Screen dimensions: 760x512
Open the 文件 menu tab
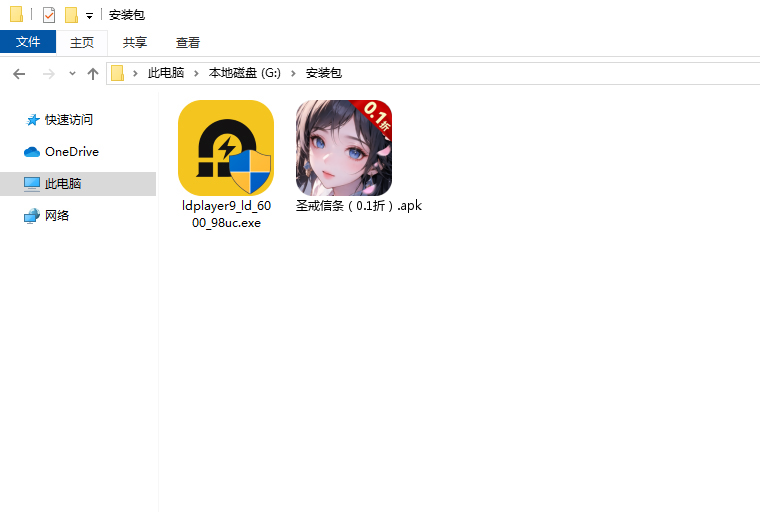(x=28, y=42)
